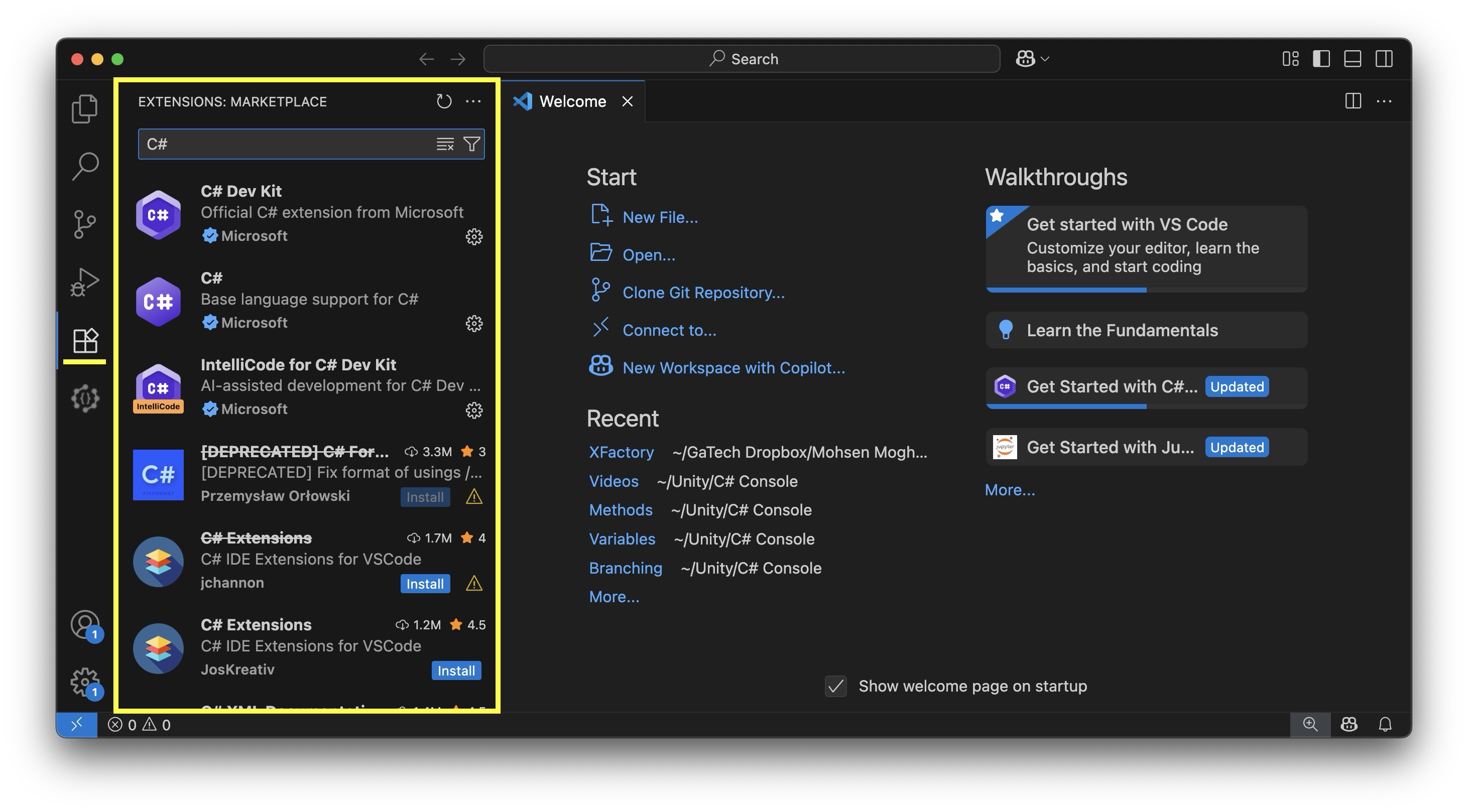Uncheck Show welcome page on startup
This screenshot has height=812, width=1468.
835,686
